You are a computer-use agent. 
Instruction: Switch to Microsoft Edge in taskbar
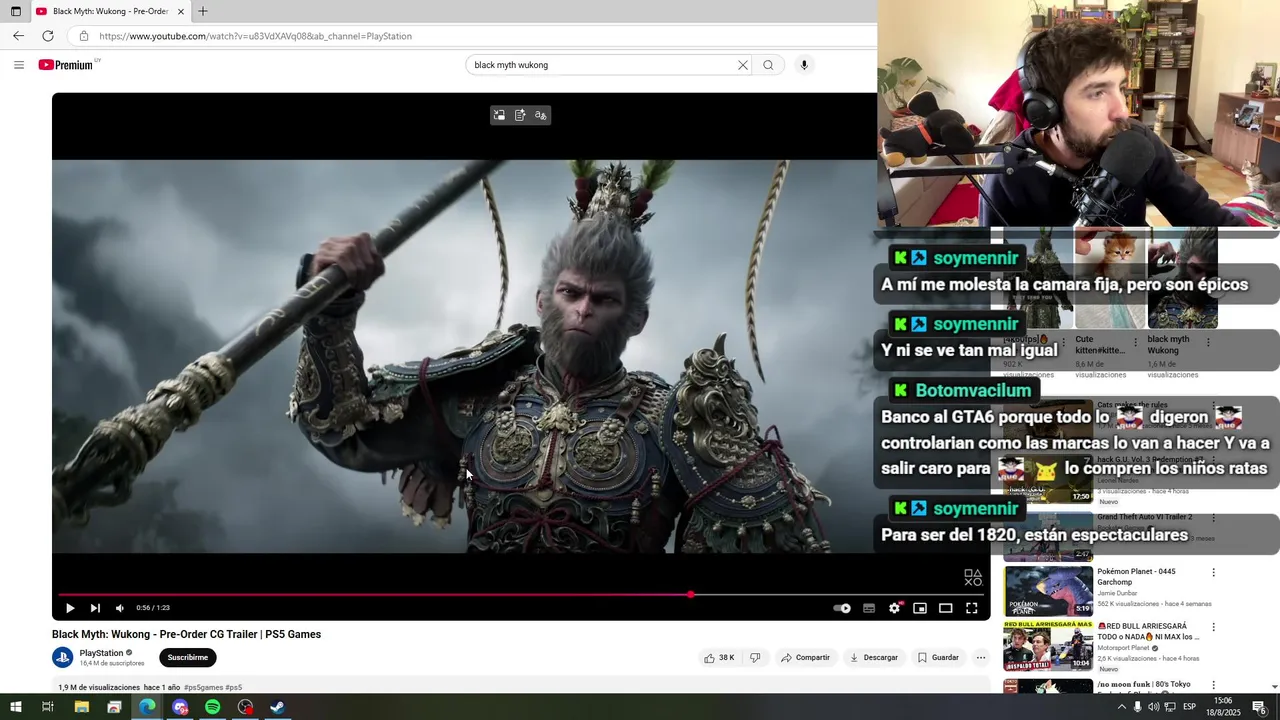tap(147, 707)
